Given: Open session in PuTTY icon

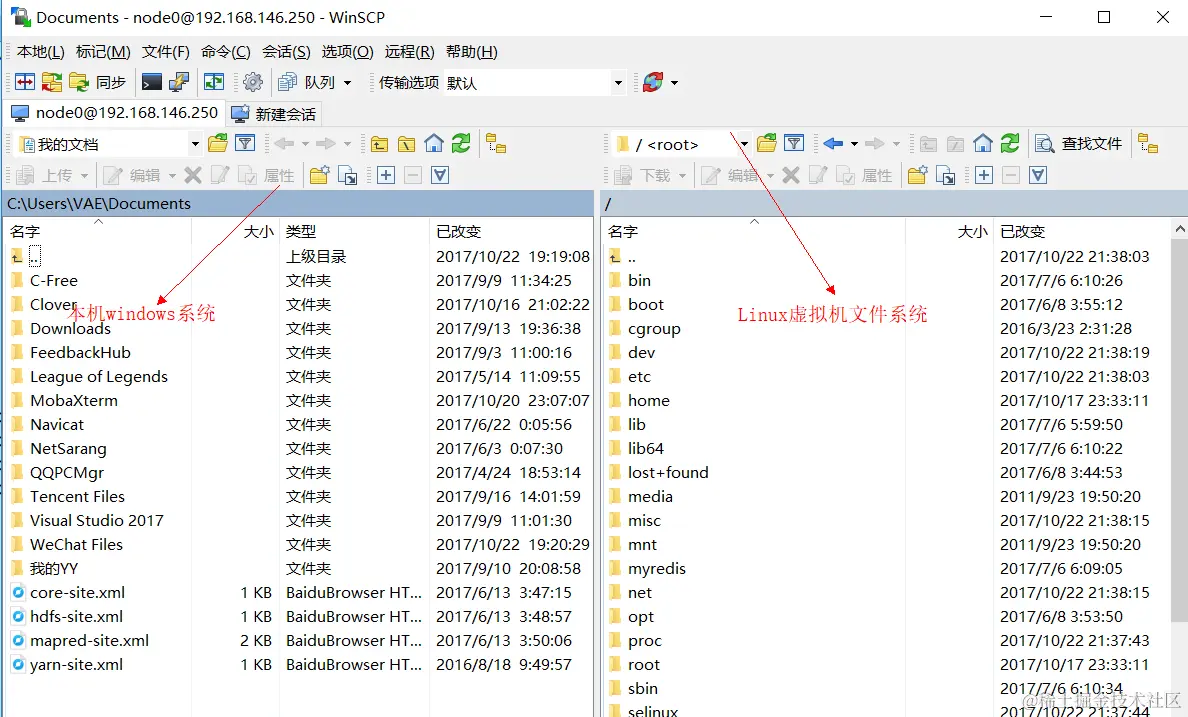Looking at the screenshot, I should [x=179, y=82].
